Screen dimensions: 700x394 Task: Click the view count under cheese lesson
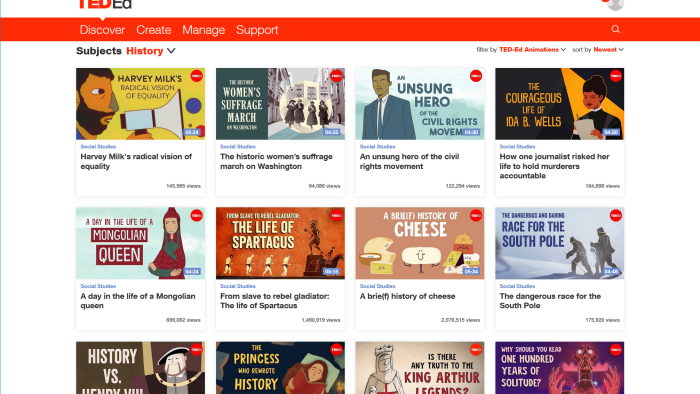[461, 320]
